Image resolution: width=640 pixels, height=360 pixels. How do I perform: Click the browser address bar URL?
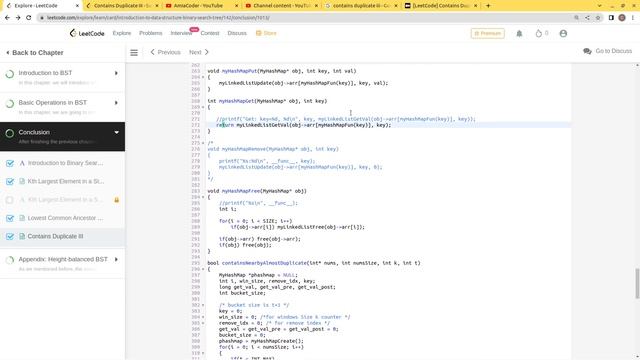point(158,18)
